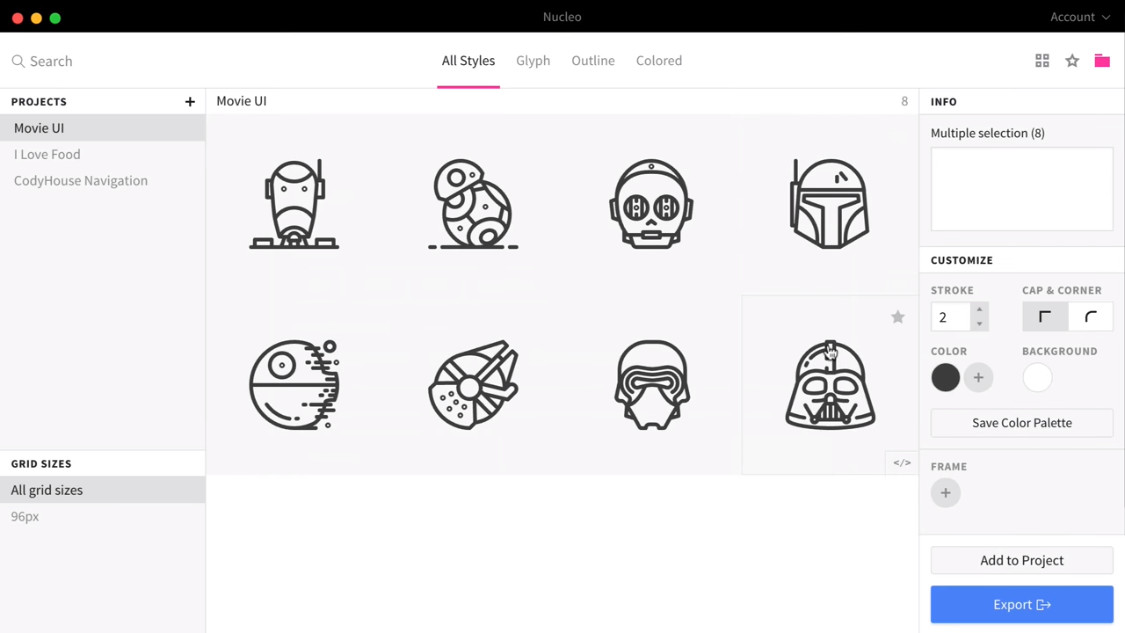This screenshot has height=633, width=1125.
Task: Open the CodyHouse Navigation project
Action: click(103, 181)
